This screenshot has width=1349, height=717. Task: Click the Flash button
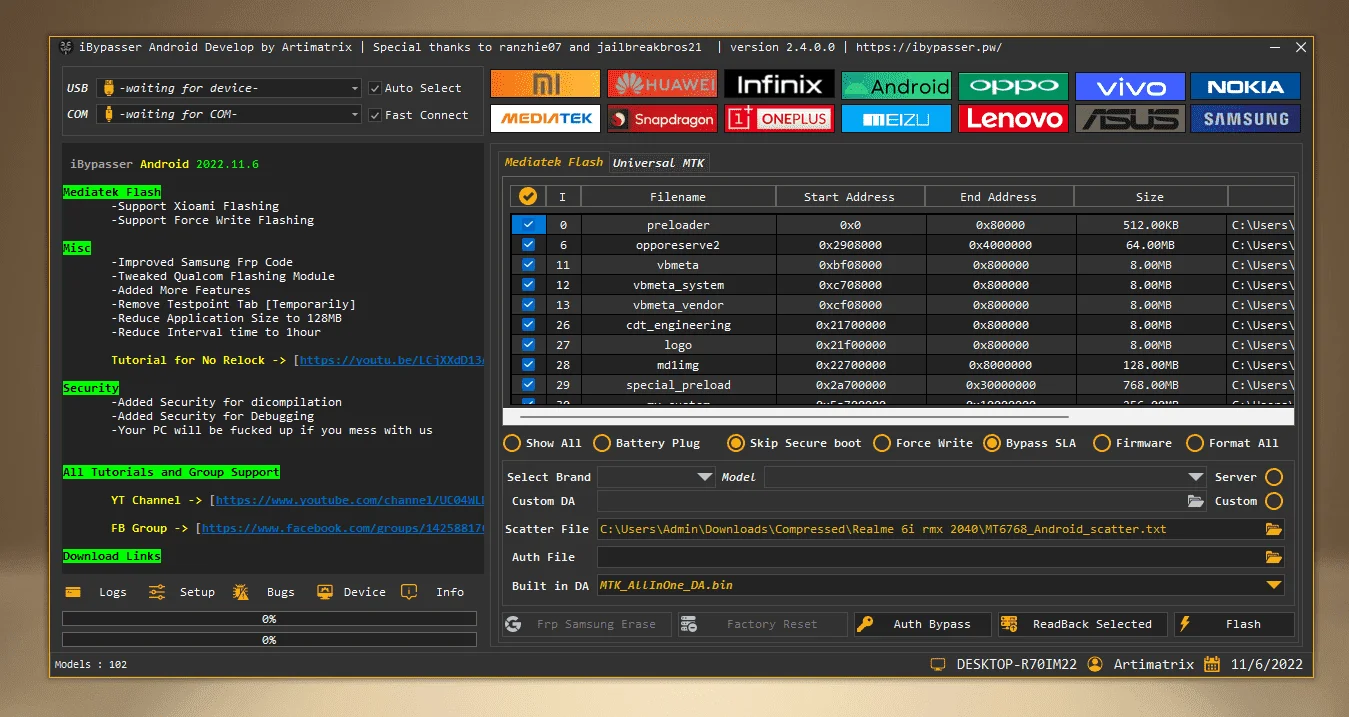(x=1235, y=624)
